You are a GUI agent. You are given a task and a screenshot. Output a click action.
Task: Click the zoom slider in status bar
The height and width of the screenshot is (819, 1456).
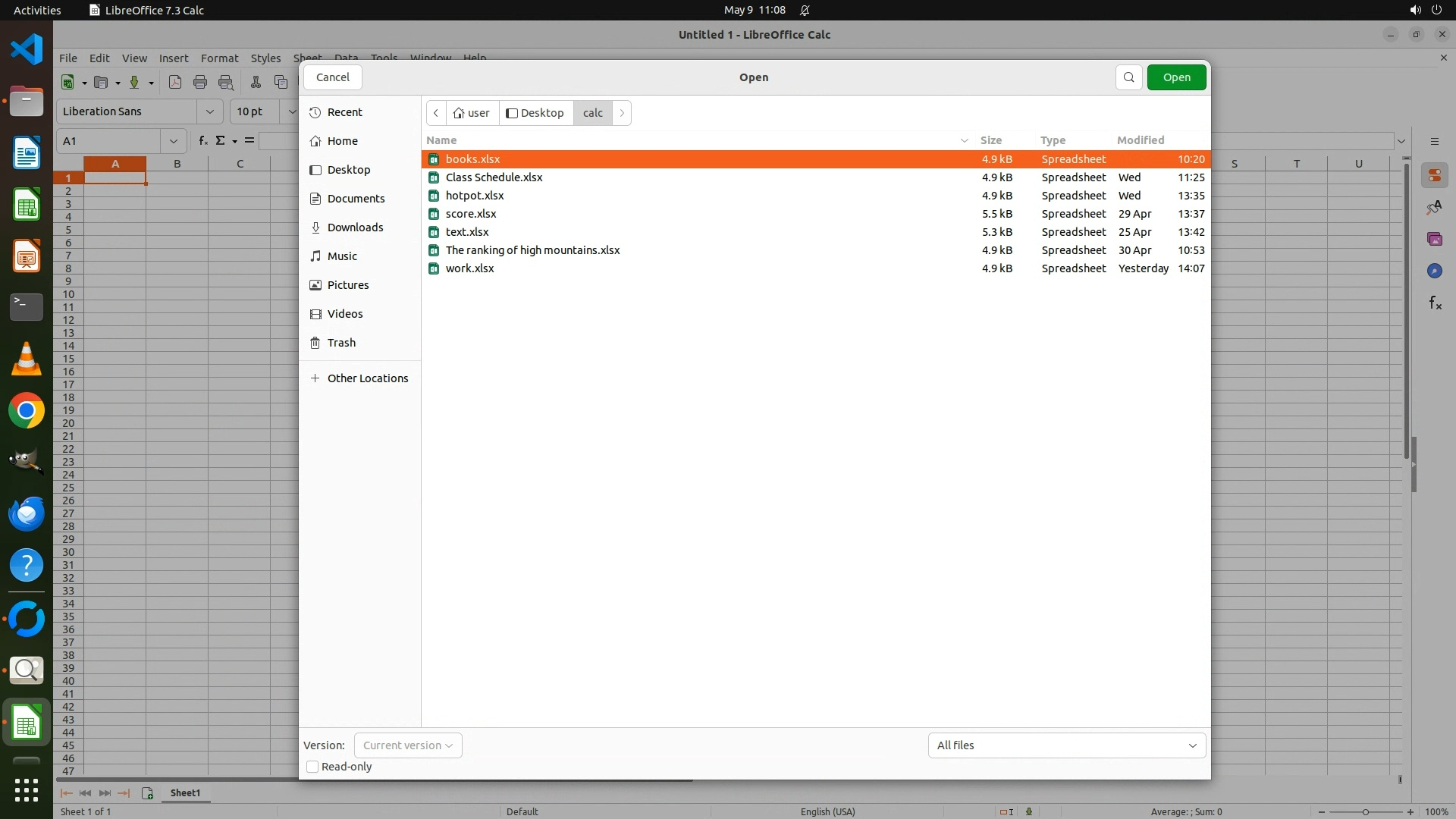[x=1365, y=811]
